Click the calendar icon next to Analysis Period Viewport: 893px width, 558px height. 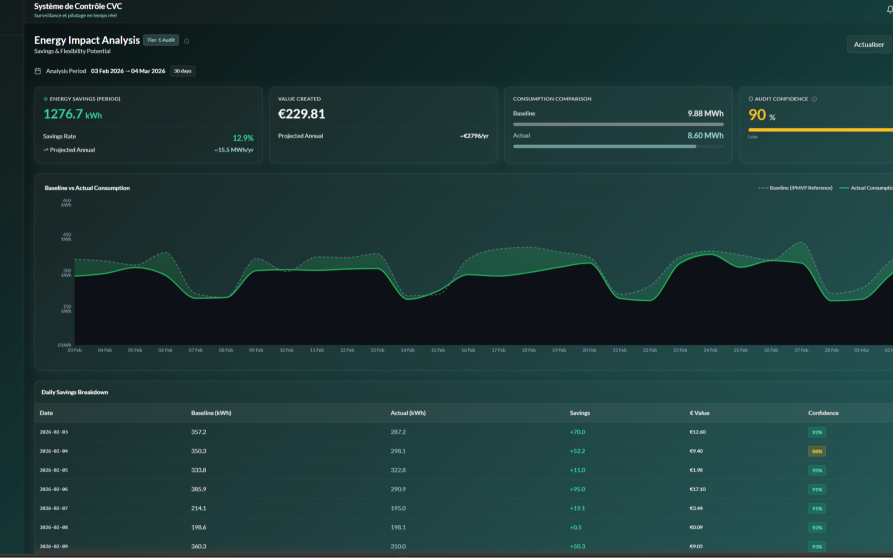click(38, 71)
